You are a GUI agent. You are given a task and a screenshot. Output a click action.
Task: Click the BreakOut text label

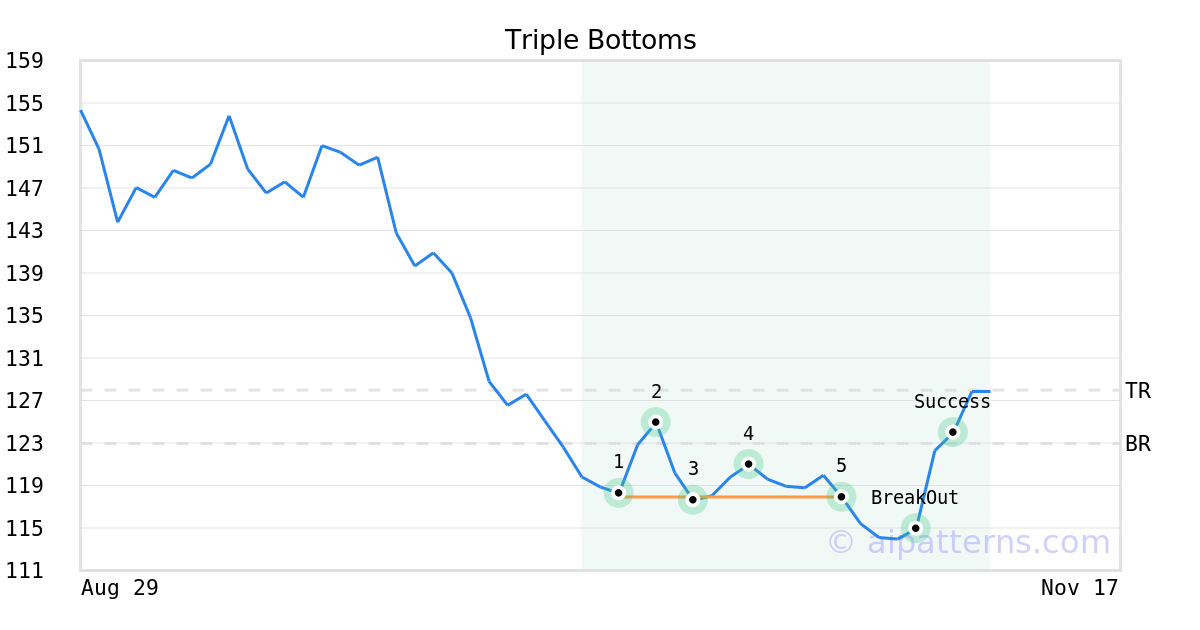(914, 498)
